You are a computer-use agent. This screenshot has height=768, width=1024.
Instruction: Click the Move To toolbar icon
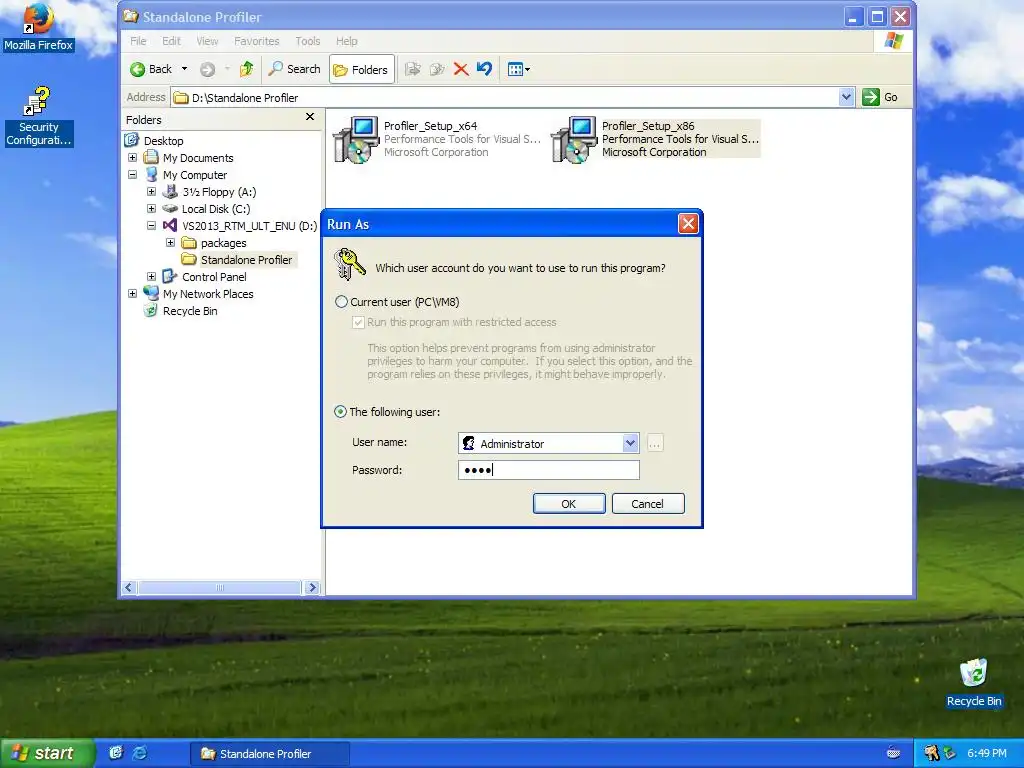pyautogui.click(x=412, y=69)
